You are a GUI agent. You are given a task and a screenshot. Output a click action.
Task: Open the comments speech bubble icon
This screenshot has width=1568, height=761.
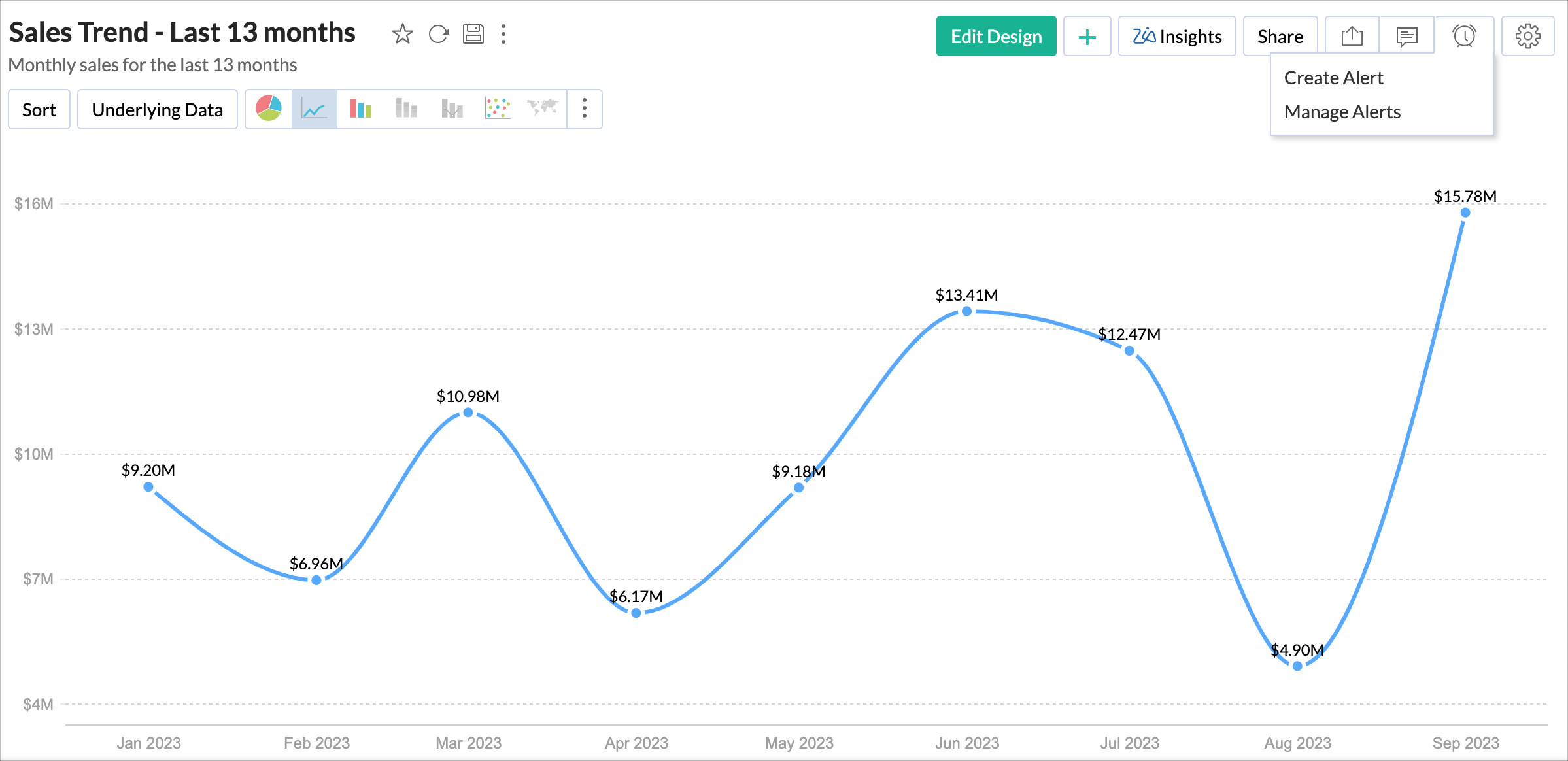click(x=1406, y=37)
